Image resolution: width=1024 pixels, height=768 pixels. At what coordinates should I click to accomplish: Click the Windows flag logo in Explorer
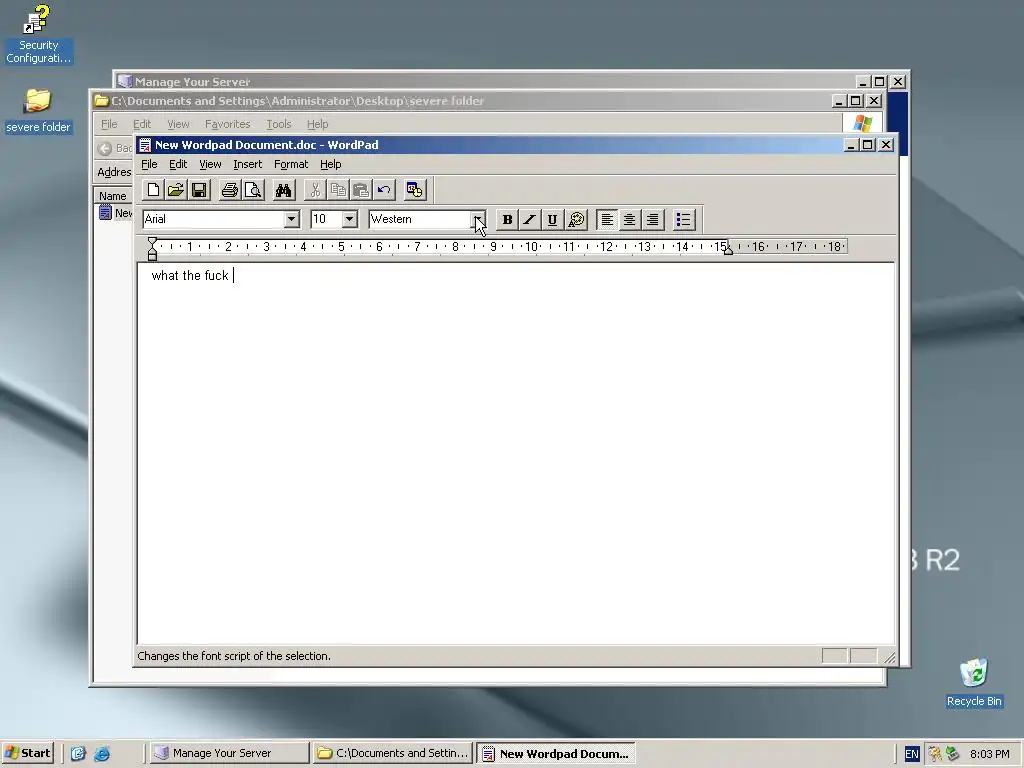click(862, 123)
